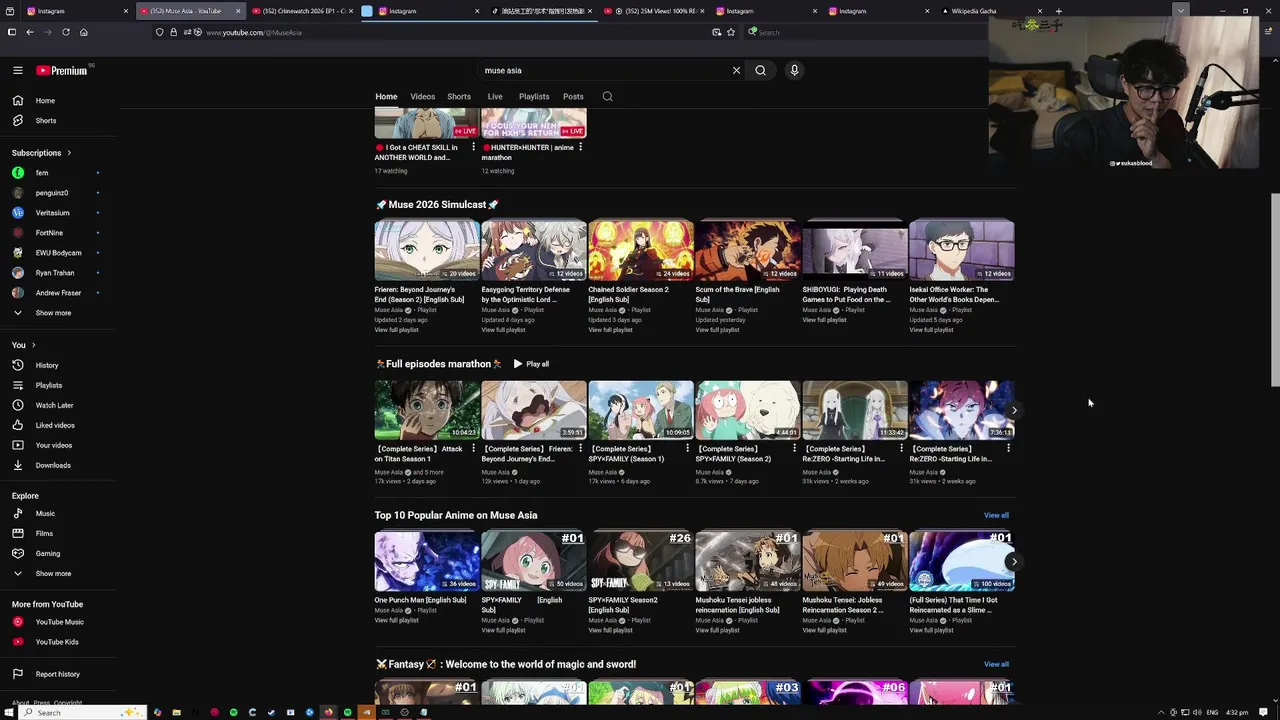
Task: Open the Frieren Season 2 playlist thumbnail
Action: click(427, 250)
